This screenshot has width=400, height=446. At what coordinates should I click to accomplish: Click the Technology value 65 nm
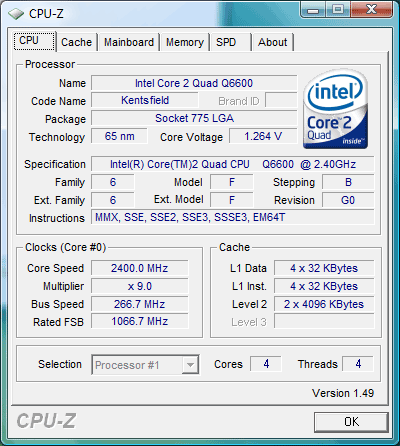(119, 136)
